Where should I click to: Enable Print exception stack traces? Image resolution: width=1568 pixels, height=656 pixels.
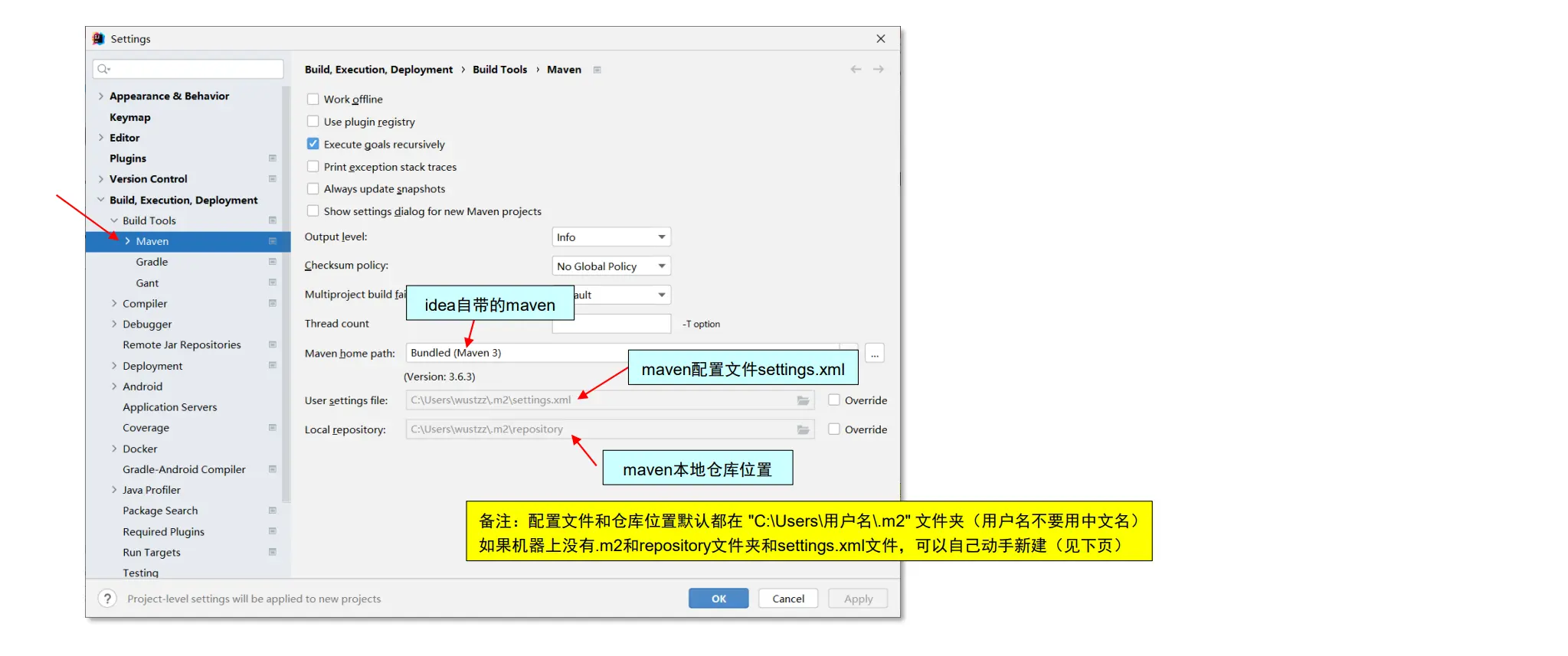[x=313, y=166]
